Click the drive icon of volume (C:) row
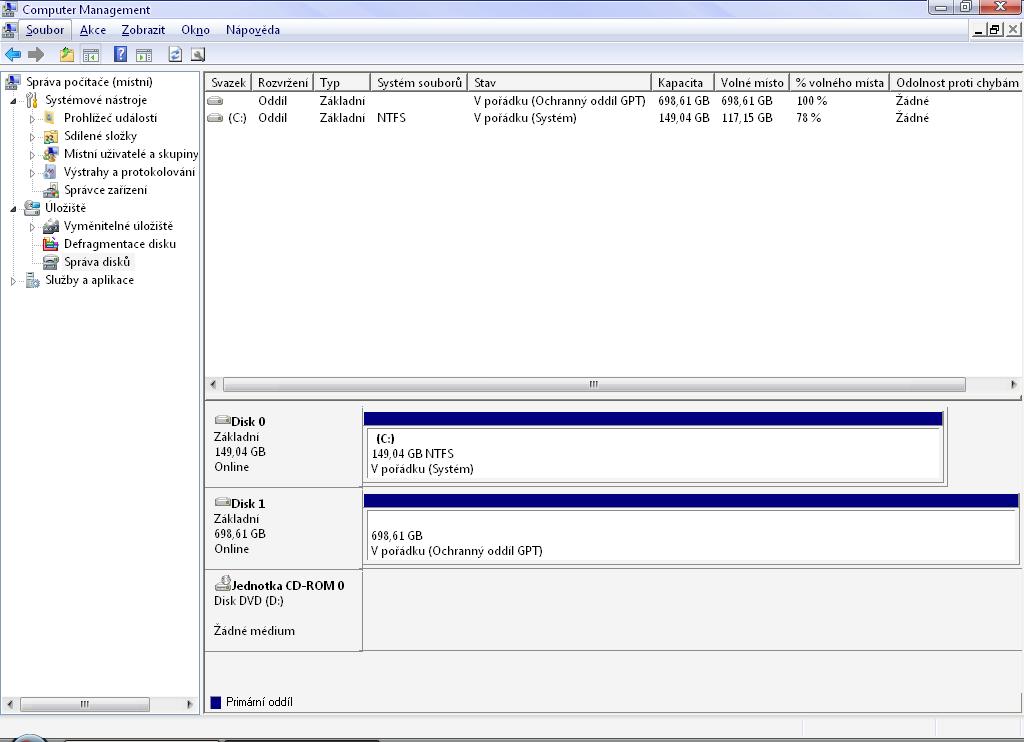This screenshot has width=1024, height=742. 215,118
